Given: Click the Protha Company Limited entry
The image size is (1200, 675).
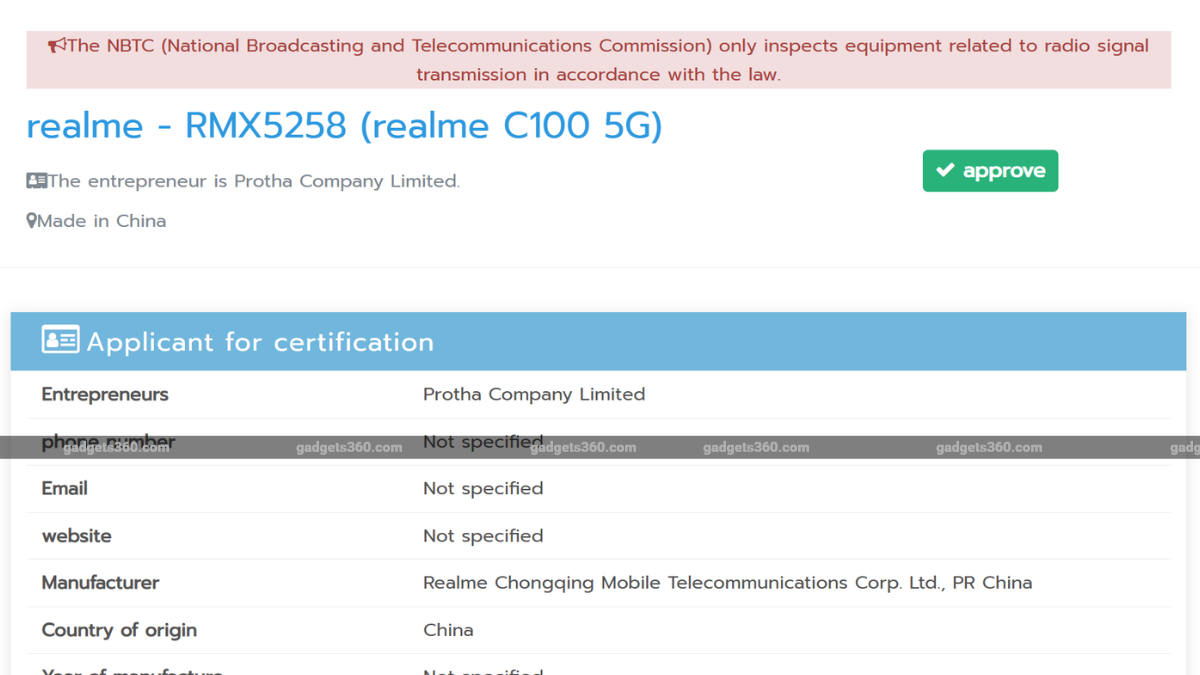Looking at the screenshot, I should (x=533, y=394).
